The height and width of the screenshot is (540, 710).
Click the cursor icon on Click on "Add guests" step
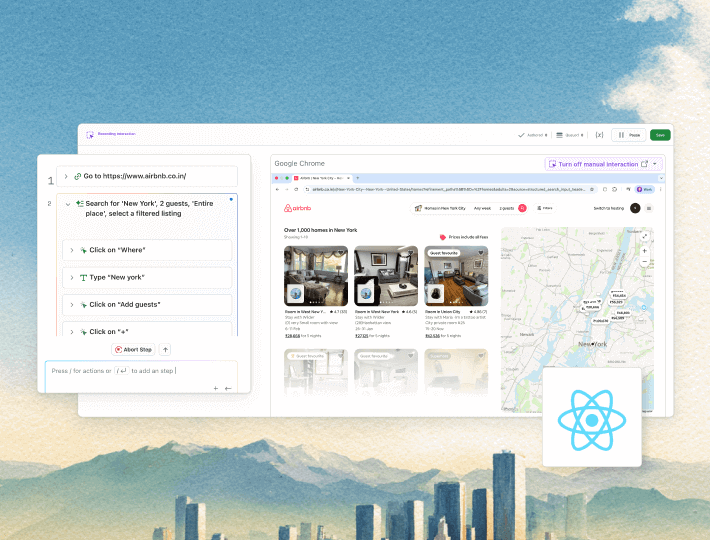click(83, 305)
